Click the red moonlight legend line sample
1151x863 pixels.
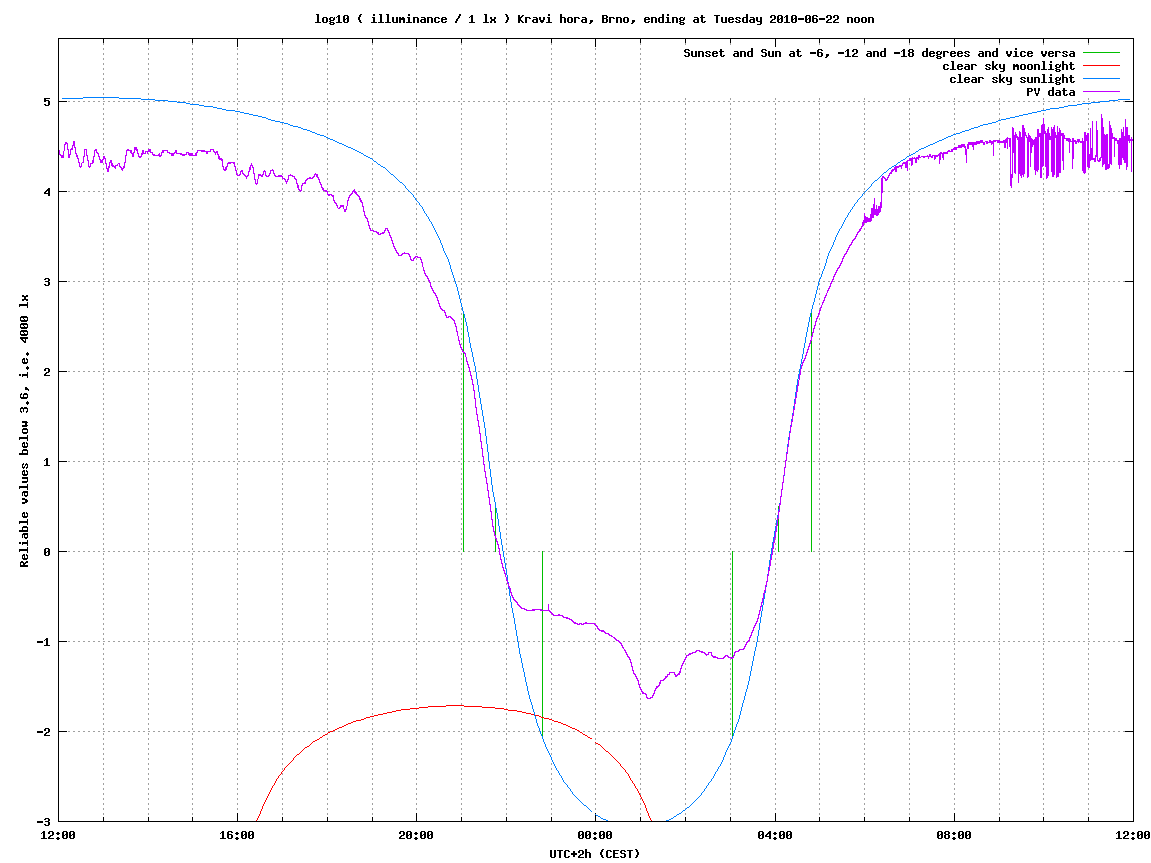coord(1101,66)
